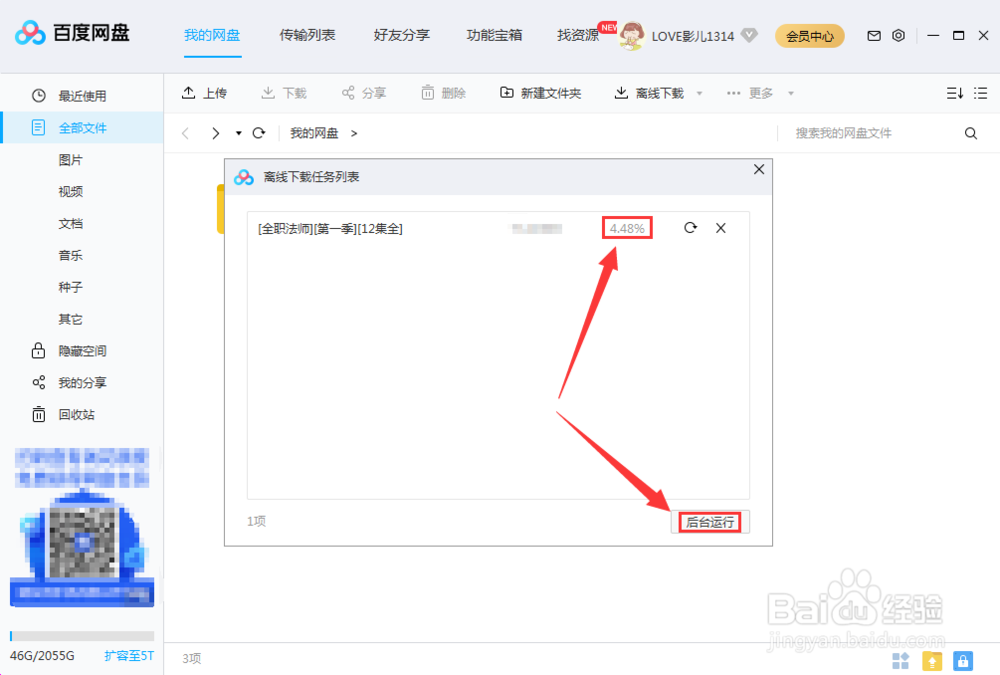1000x675 pixels.
Task: Retry the offline download task
Action: click(x=690, y=228)
